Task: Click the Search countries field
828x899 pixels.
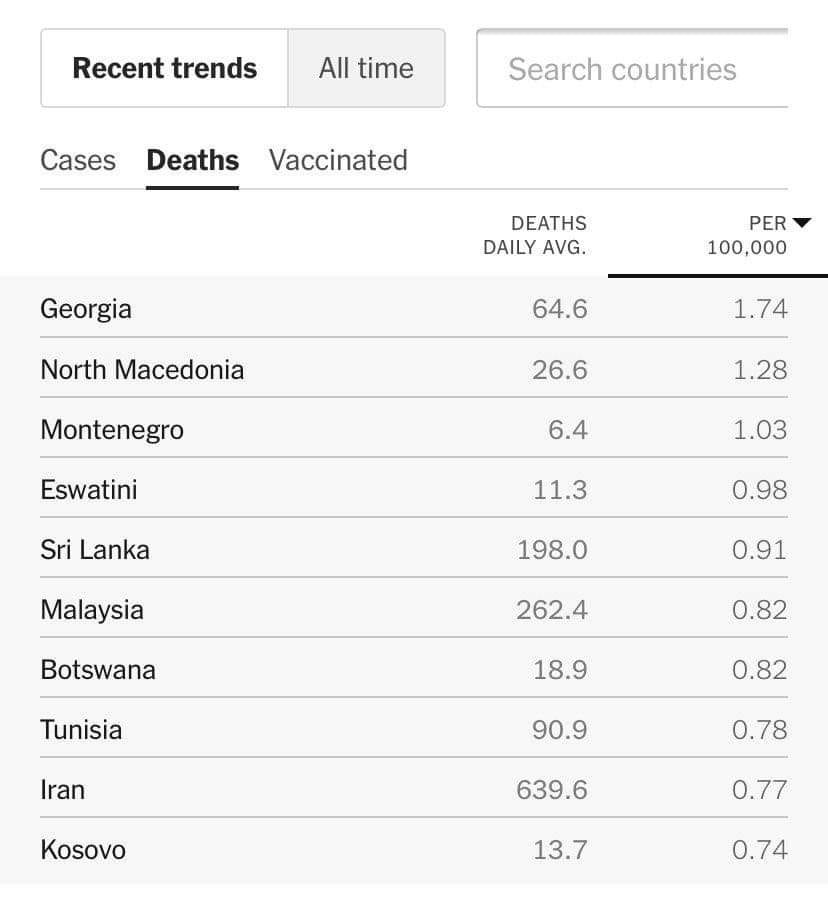Action: 632,68
